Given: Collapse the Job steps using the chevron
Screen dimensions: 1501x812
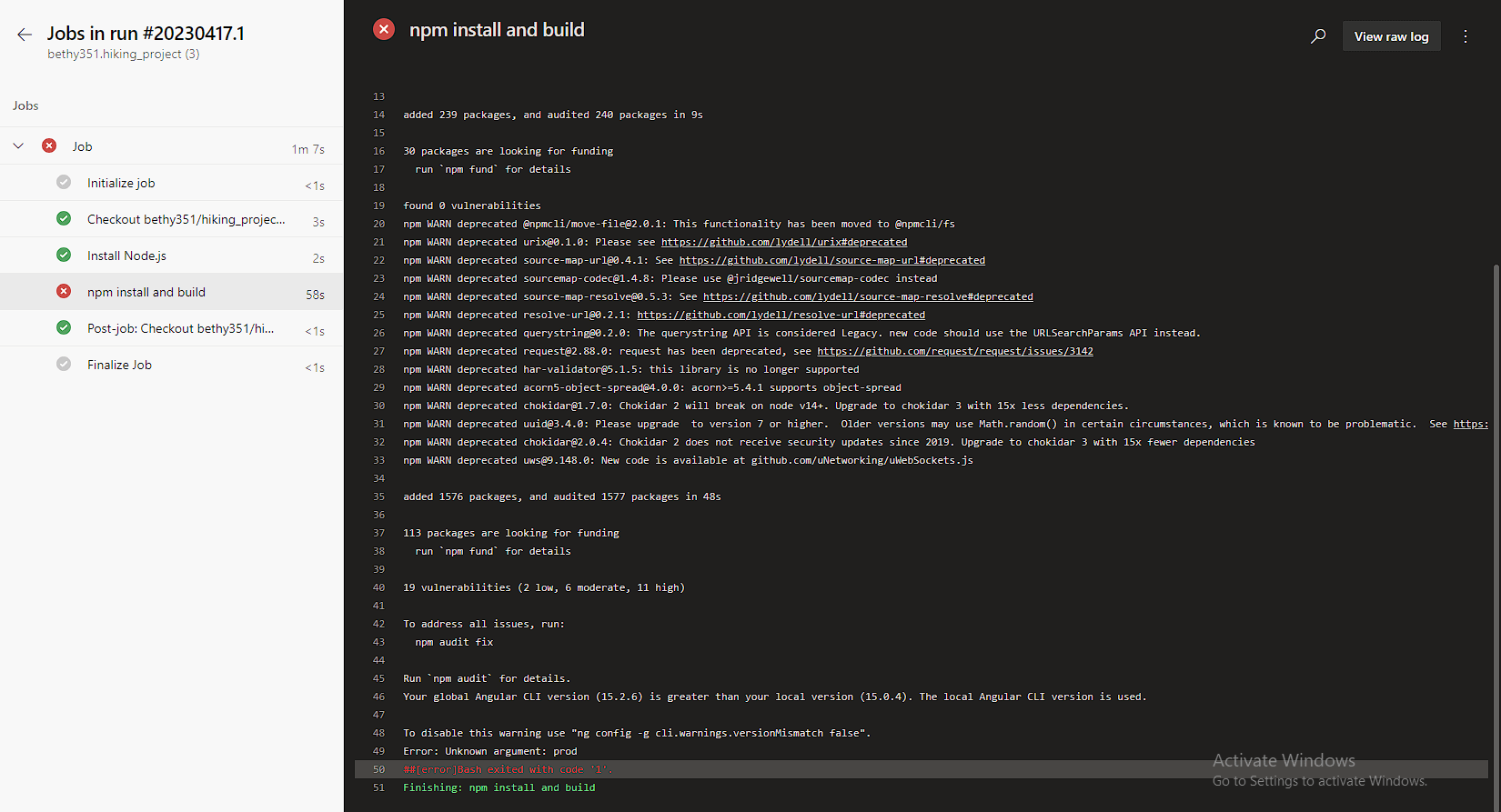Looking at the screenshot, I should 17,145.
